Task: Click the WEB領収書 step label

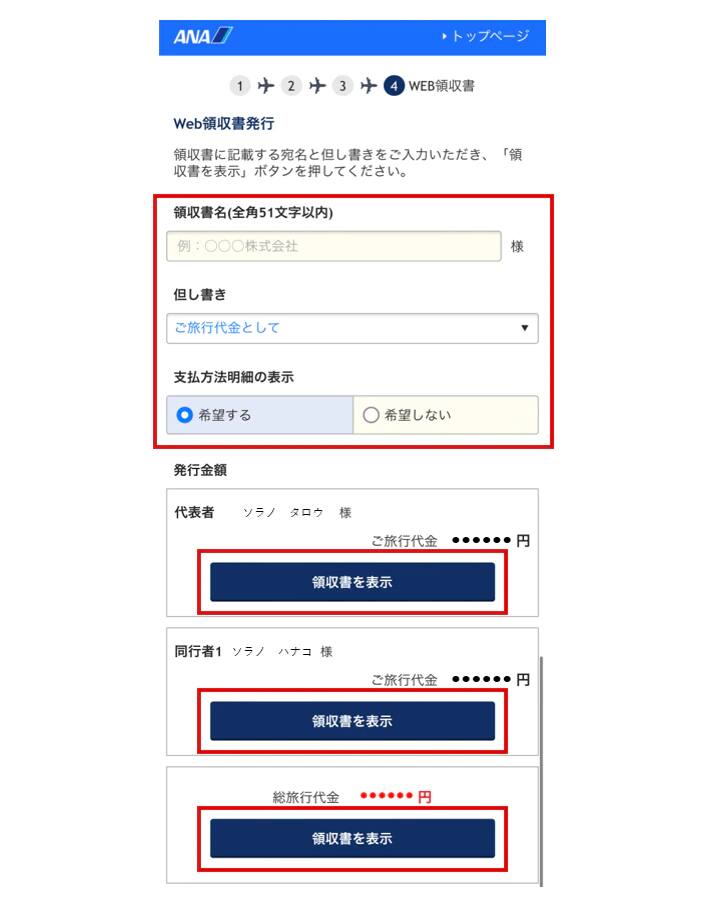Action: (441, 86)
